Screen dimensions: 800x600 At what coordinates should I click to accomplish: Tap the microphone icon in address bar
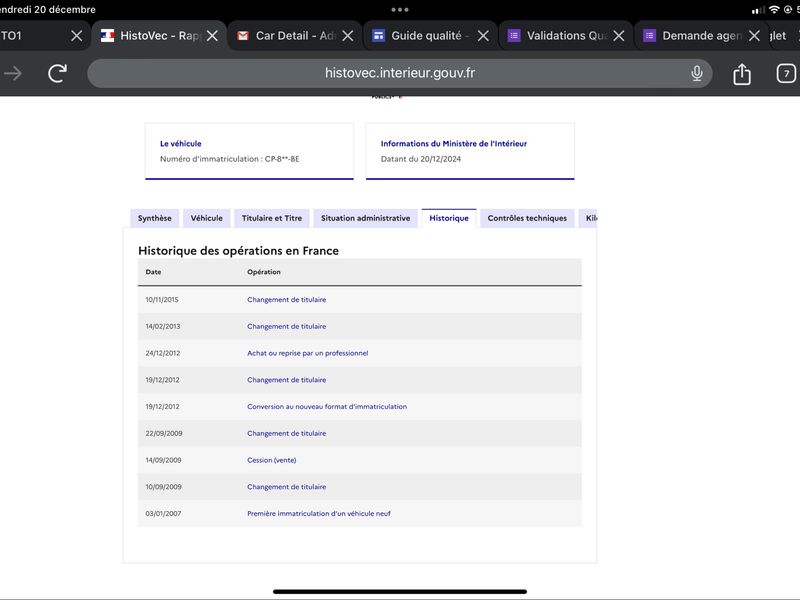696,73
